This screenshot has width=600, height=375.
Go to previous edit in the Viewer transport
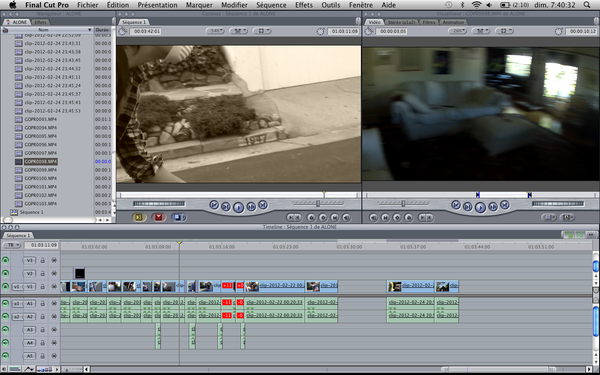pyautogui.click(x=456, y=205)
